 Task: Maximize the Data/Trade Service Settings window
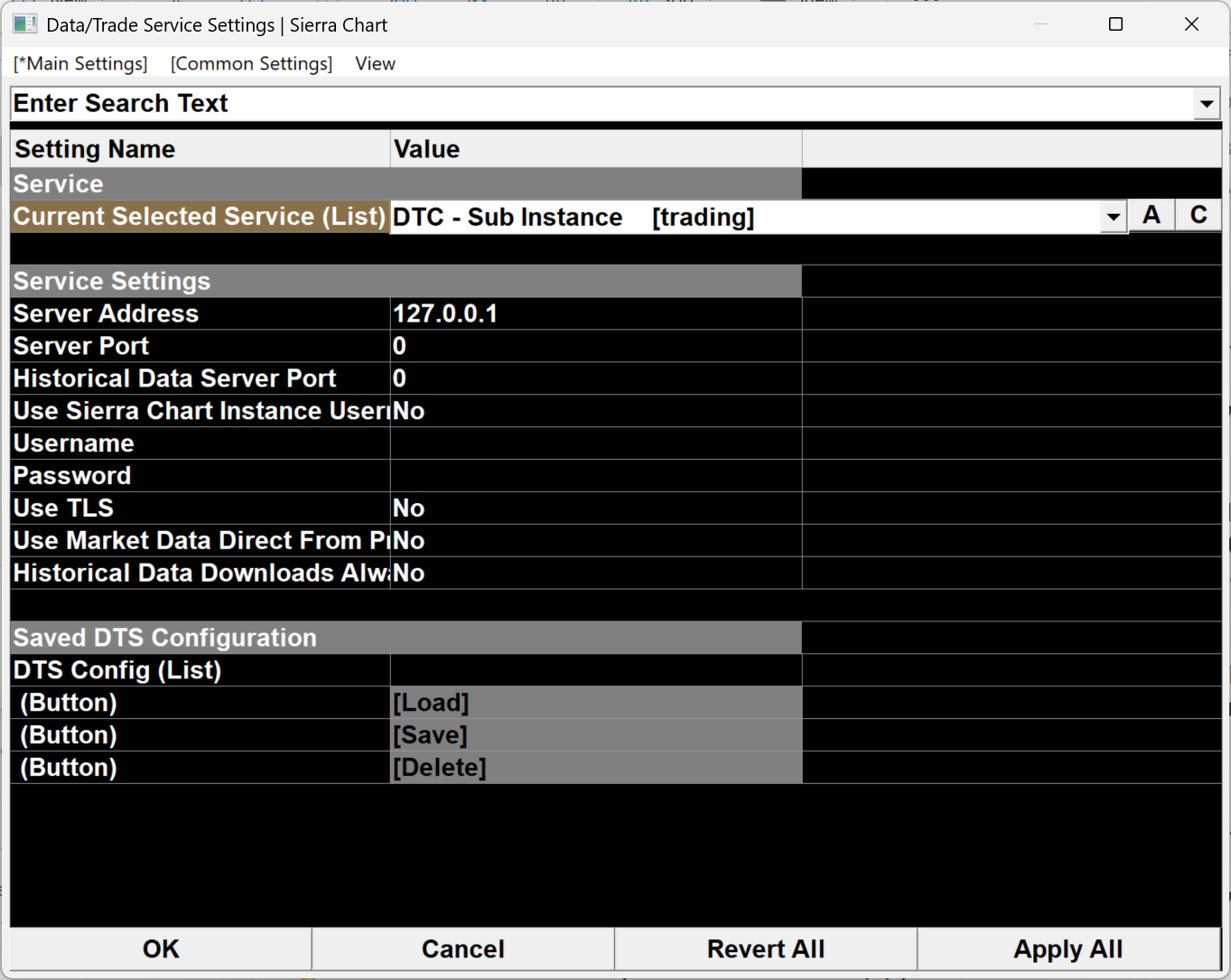point(1115,24)
